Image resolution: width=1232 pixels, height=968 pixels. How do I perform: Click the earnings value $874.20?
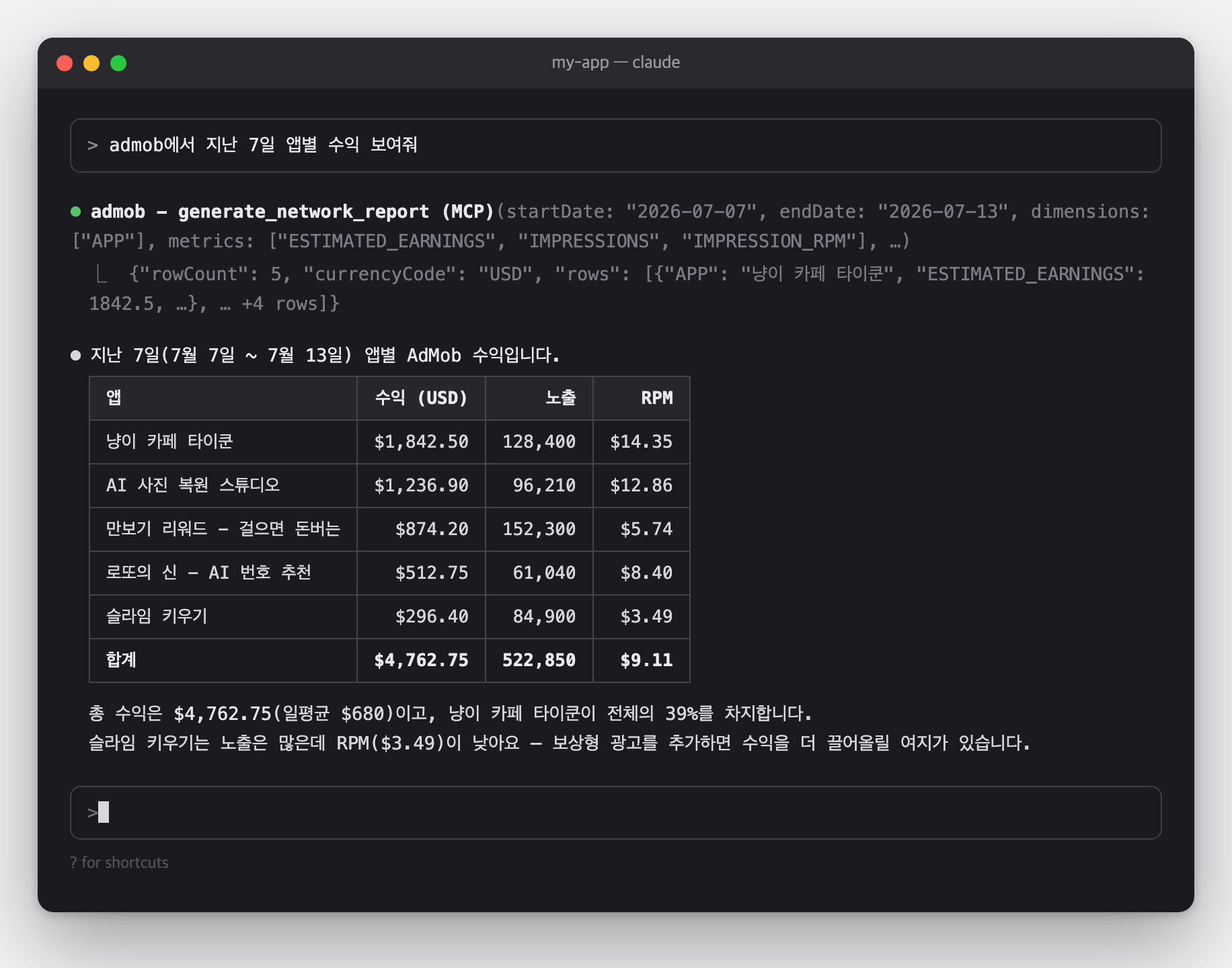432,529
